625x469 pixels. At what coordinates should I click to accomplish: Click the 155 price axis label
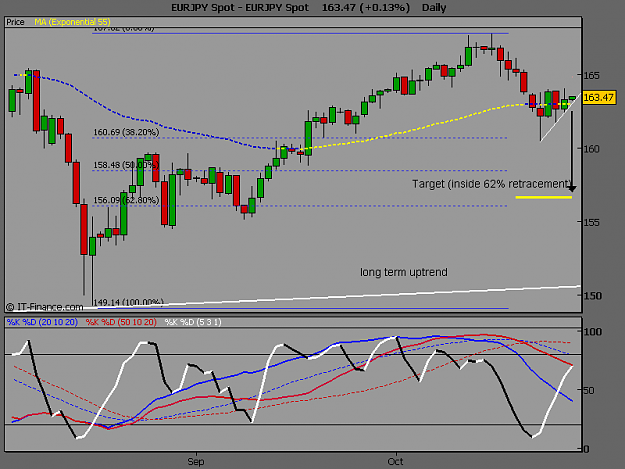coord(592,222)
